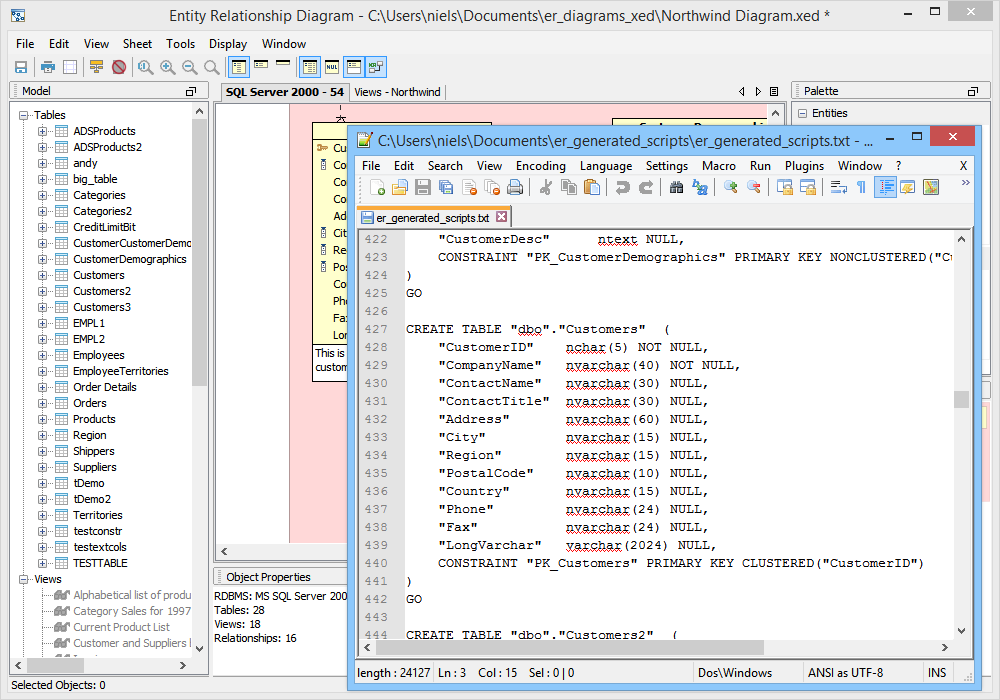Select the Order Details table in tree
Screen dimensions: 1000x700
coord(105,387)
